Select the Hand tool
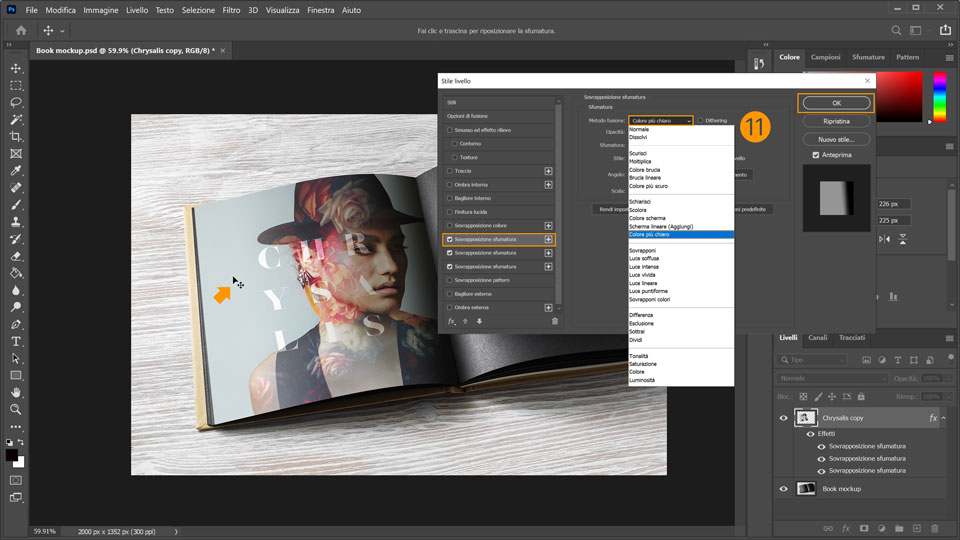 [x=16, y=392]
